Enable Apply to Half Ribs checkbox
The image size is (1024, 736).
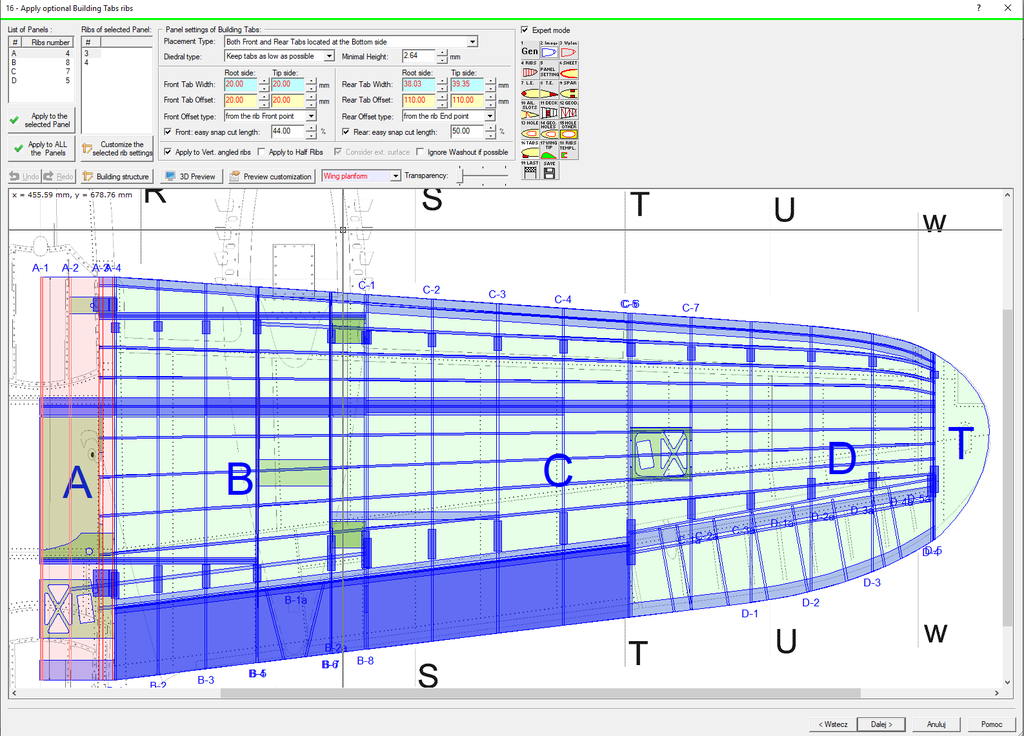click(263, 152)
